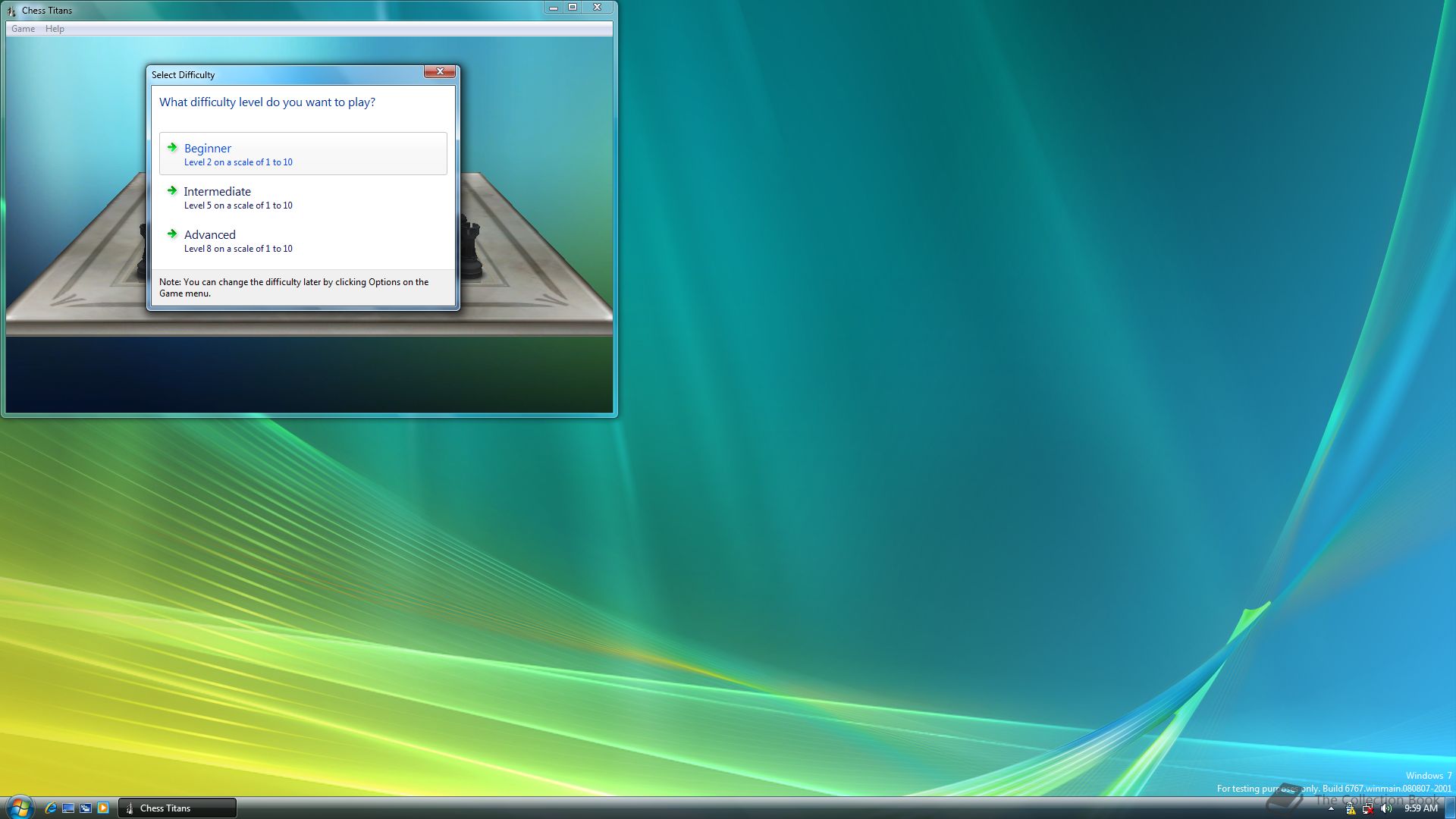This screenshot has width=1456, height=819.
Task: Click the green arrow beside Intermediate
Action: pos(172,191)
